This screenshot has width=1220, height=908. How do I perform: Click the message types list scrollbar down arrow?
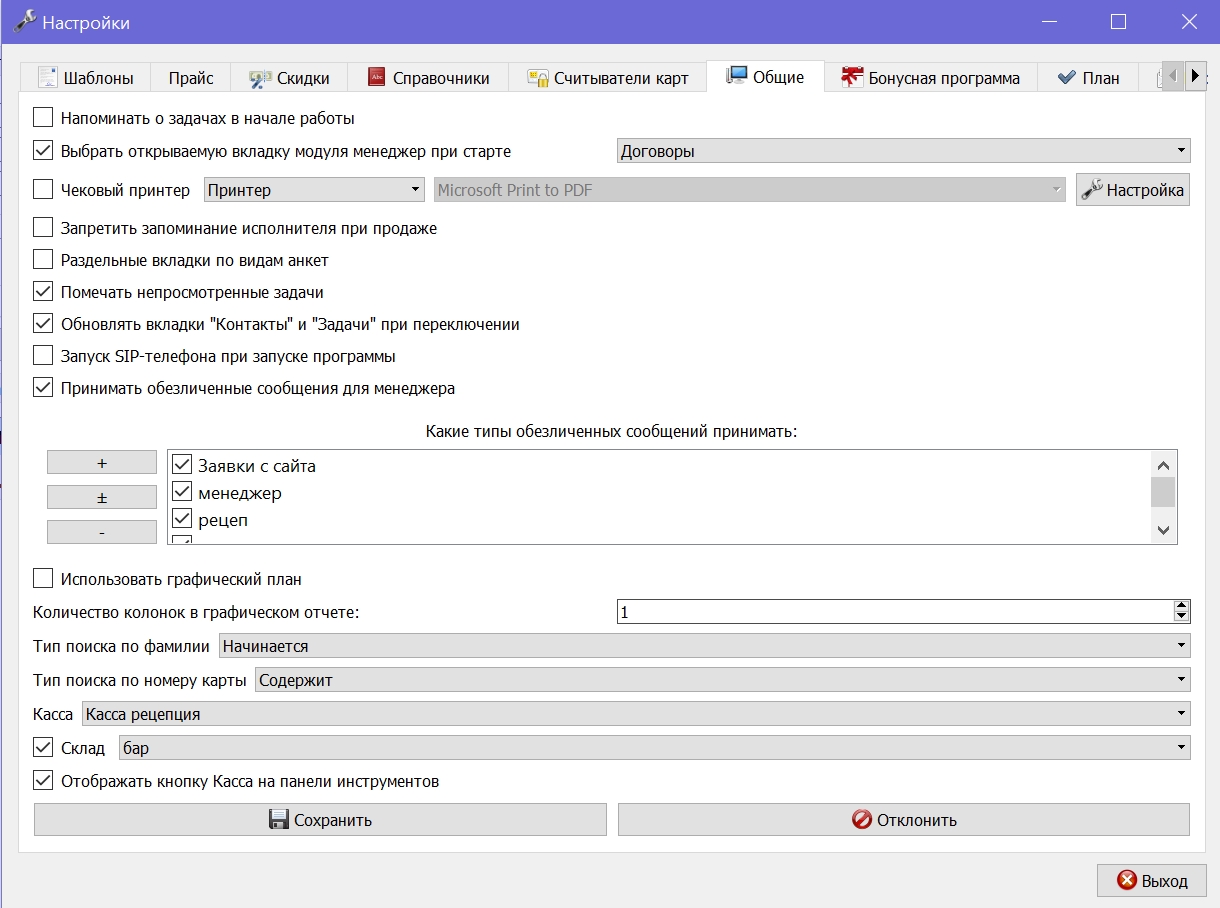click(1163, 530)
